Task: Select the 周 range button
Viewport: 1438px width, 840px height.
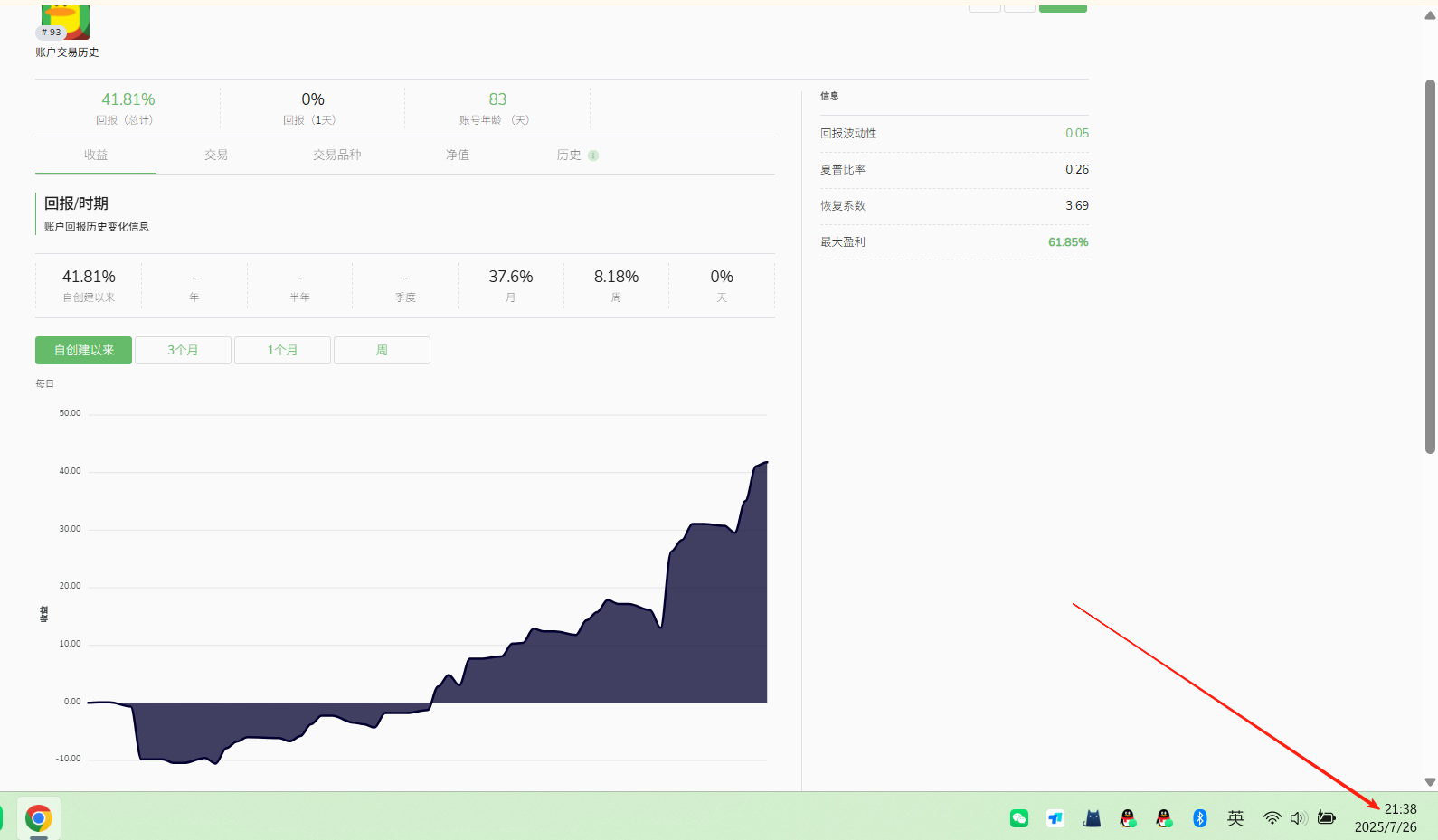Action: point(382,350)
